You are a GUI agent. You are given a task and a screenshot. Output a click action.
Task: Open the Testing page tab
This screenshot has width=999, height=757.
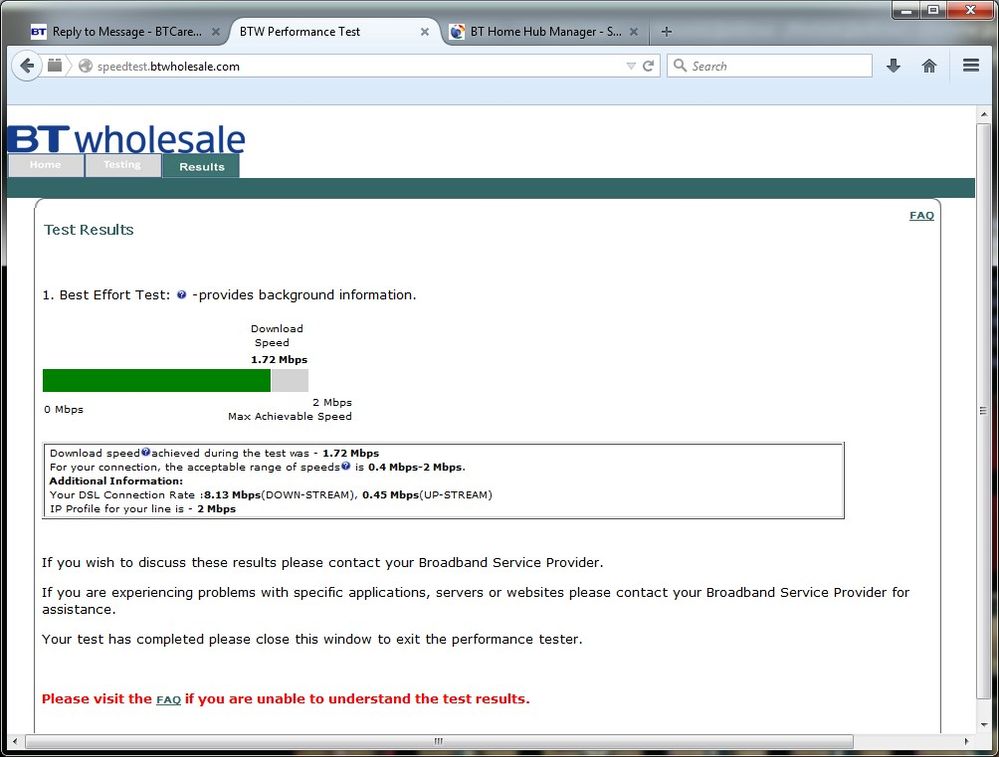pyautogui.click(x=122, y=165)
